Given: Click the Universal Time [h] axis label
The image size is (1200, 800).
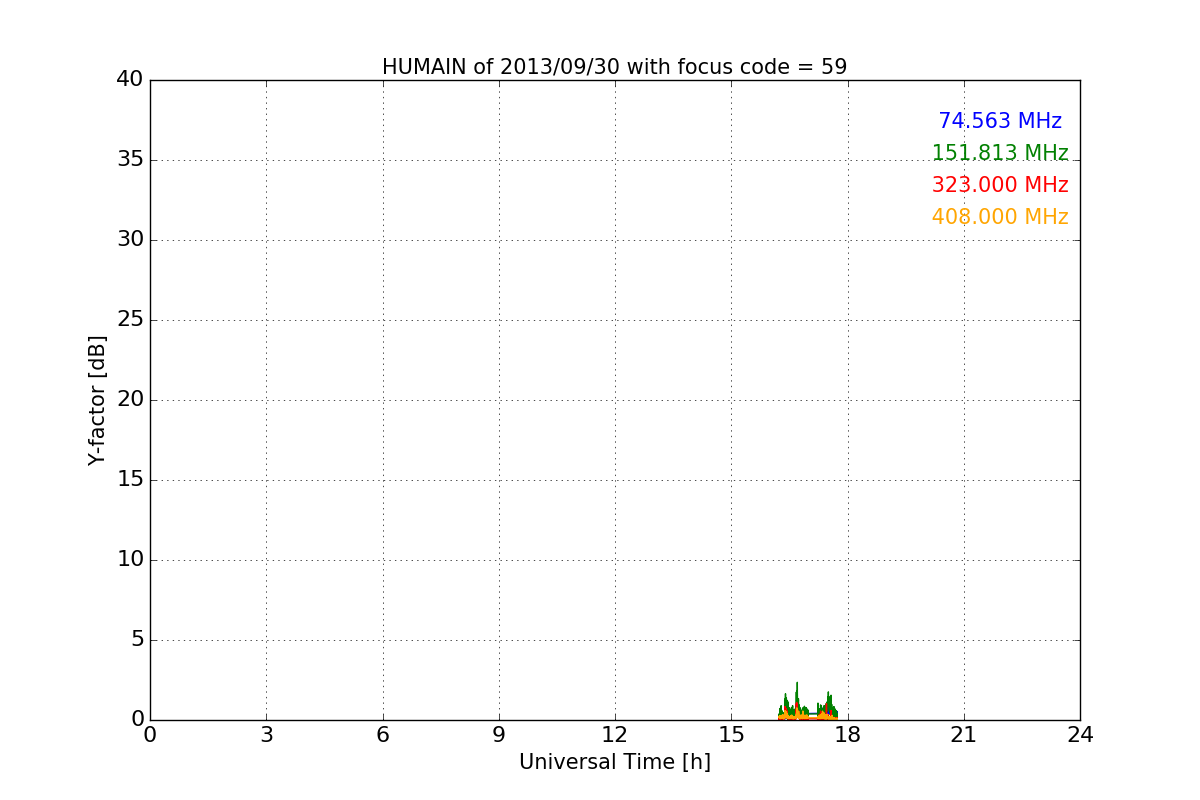Looking at the screenshot, I should (614, 762).
